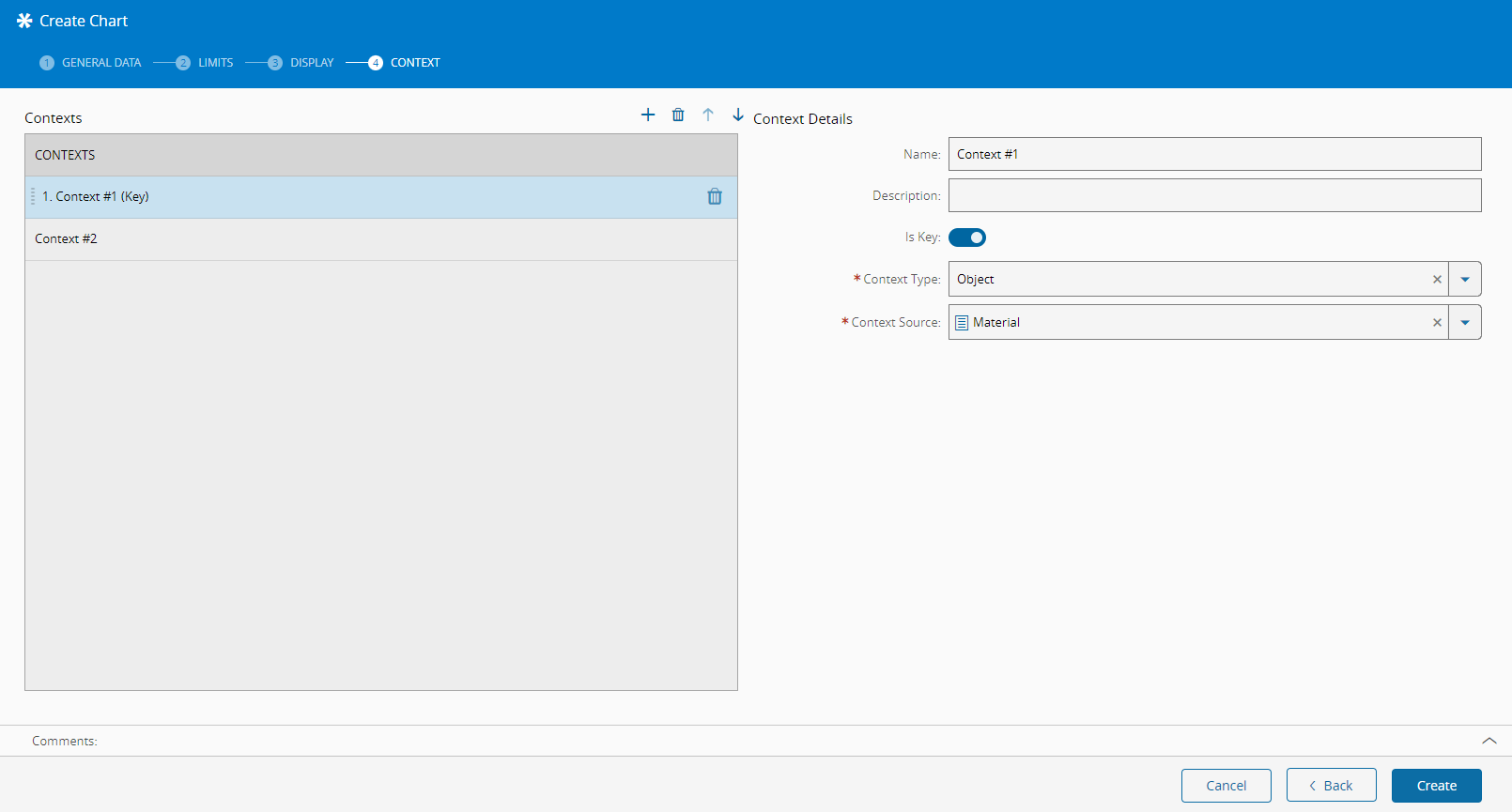Click the add context plus icon
This screenshot has height=812, width=1512.
click(648, 115)
